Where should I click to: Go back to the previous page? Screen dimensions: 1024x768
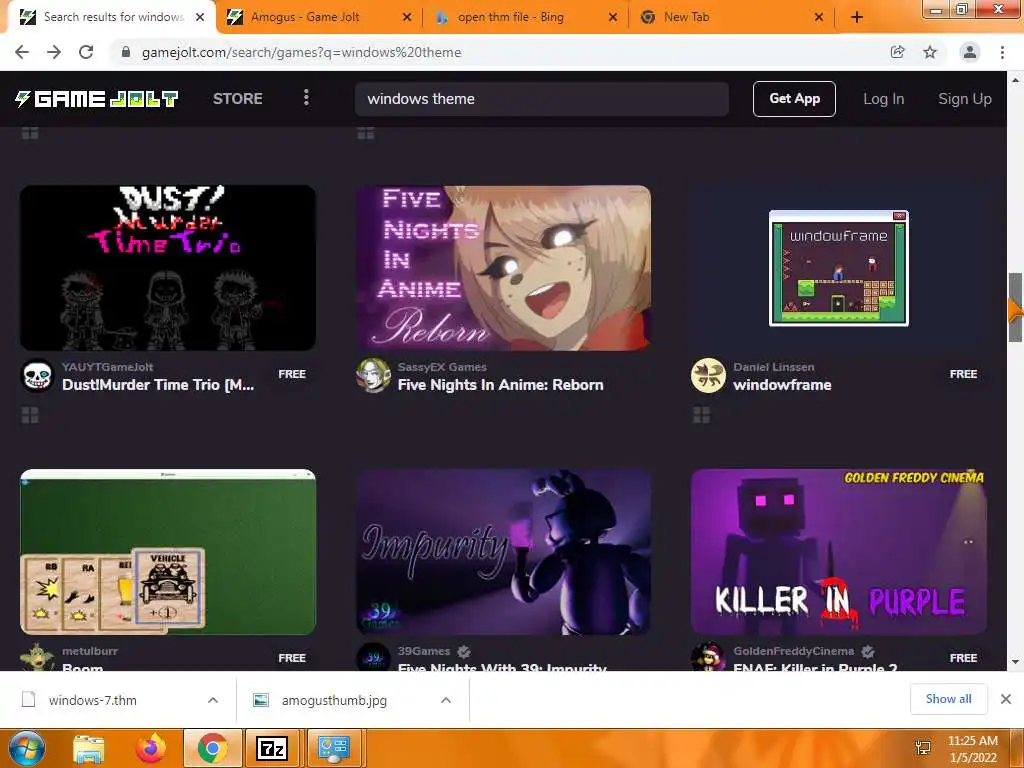pyautogui.click(x=22, y=52)
